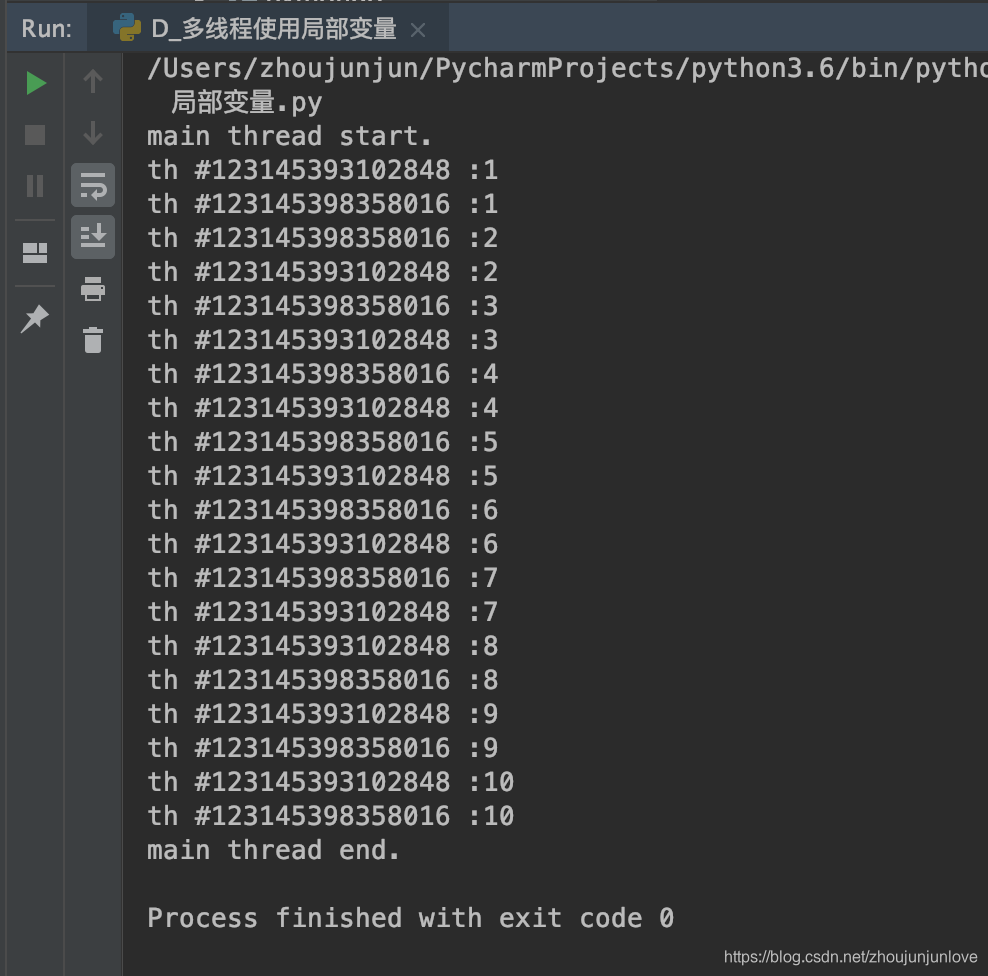Click the 'main thread start.' output line
988x976 pixels.
tap(289, 136)
